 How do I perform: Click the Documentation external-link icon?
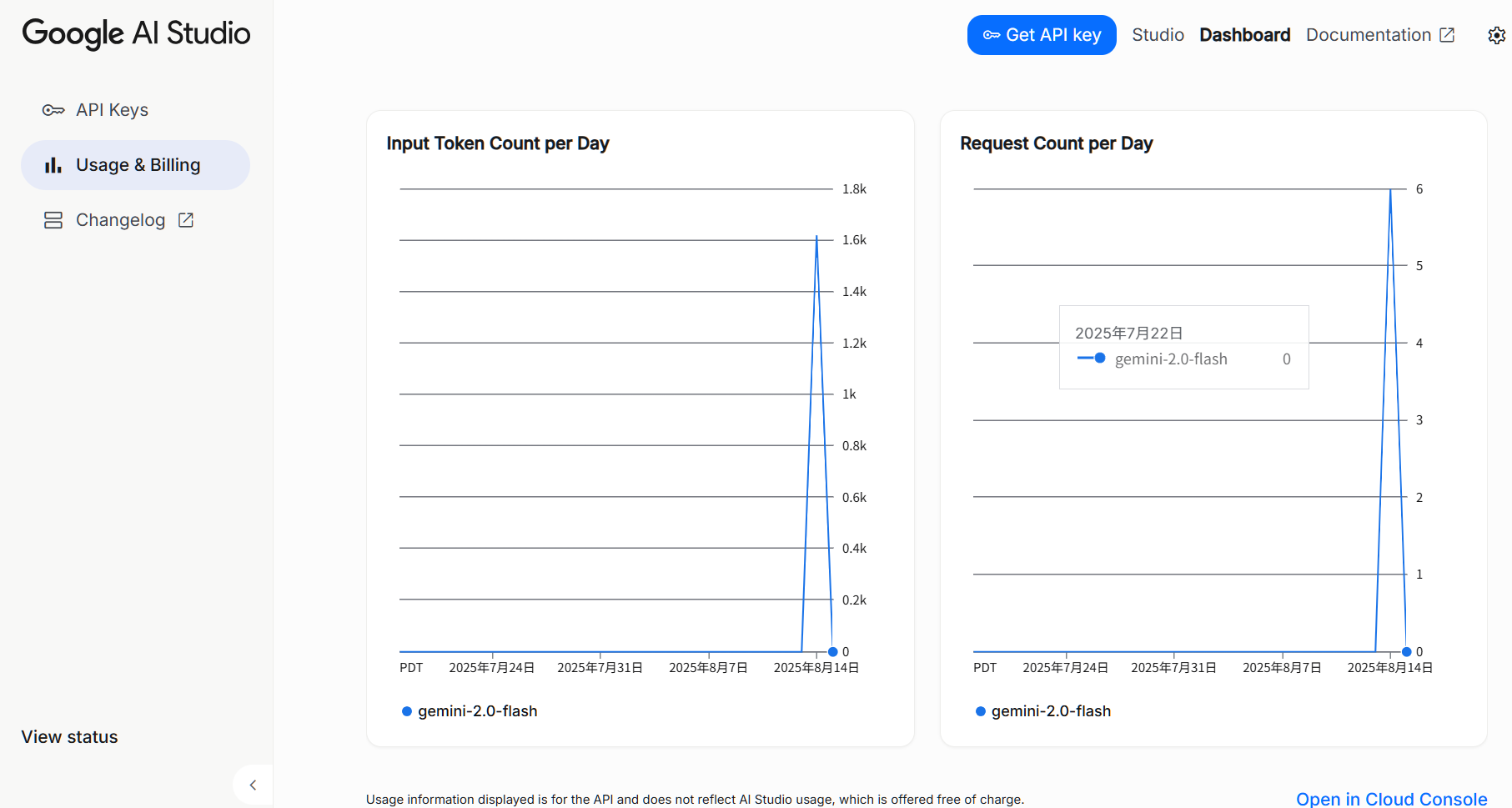1447,35
